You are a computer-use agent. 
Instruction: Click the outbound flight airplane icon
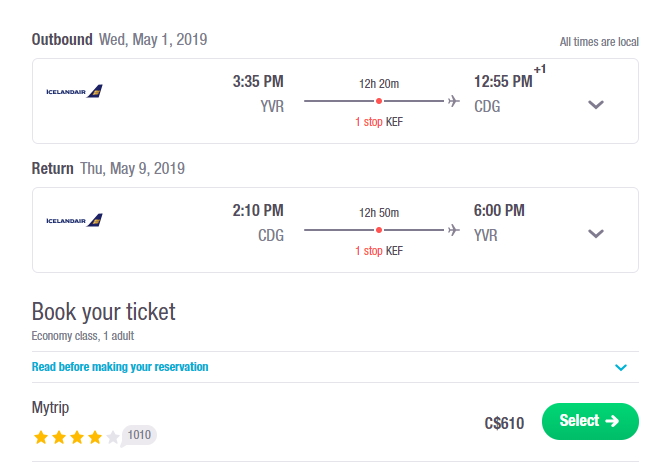(x=454, y=101)
